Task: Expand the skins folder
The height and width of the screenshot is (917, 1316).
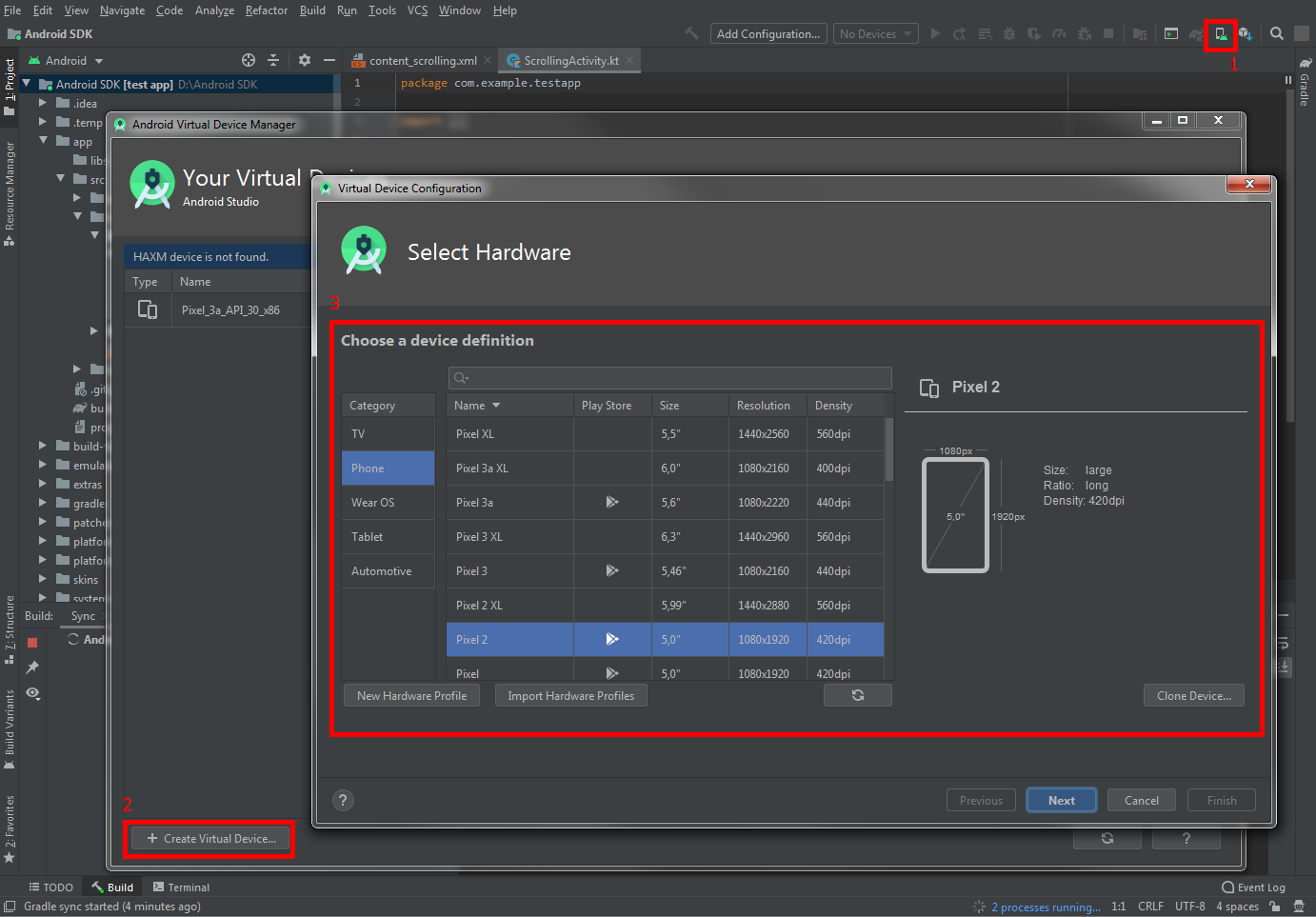Action: (x=43, y=579)
